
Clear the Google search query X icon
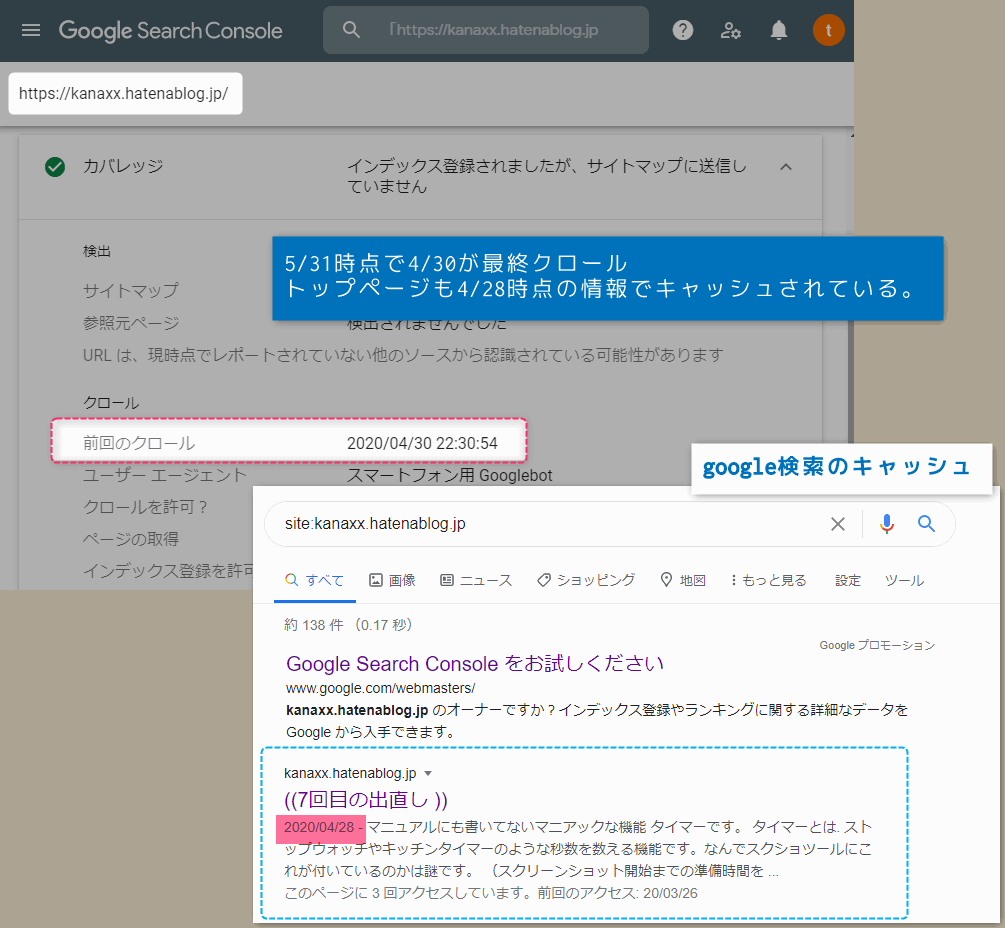pyautogui.click(x=838, y=524)
